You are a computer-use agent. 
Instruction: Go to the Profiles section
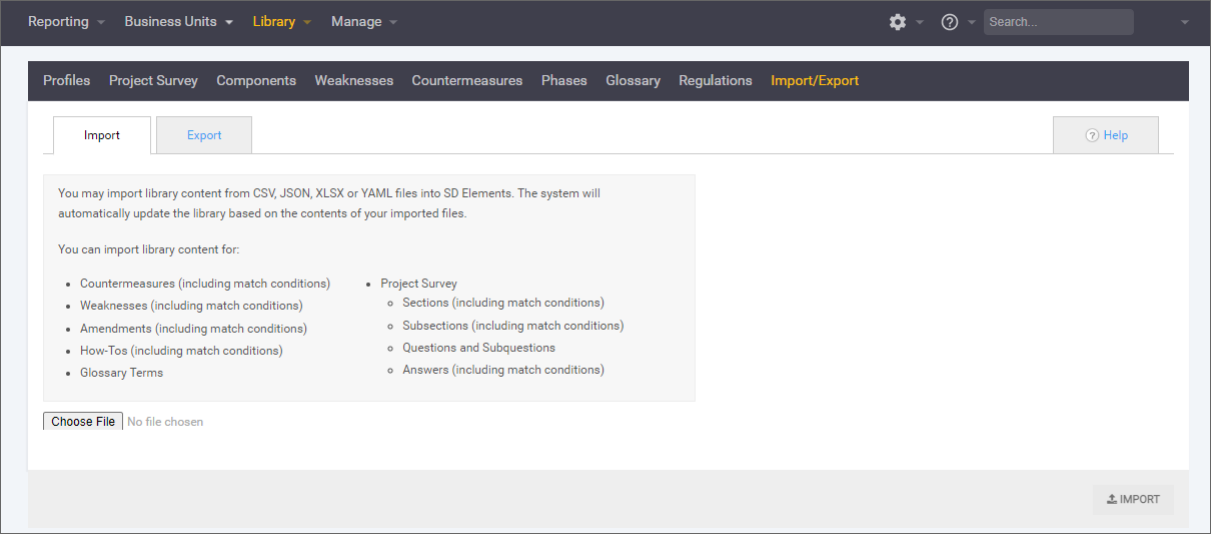[x=67, y=81]
